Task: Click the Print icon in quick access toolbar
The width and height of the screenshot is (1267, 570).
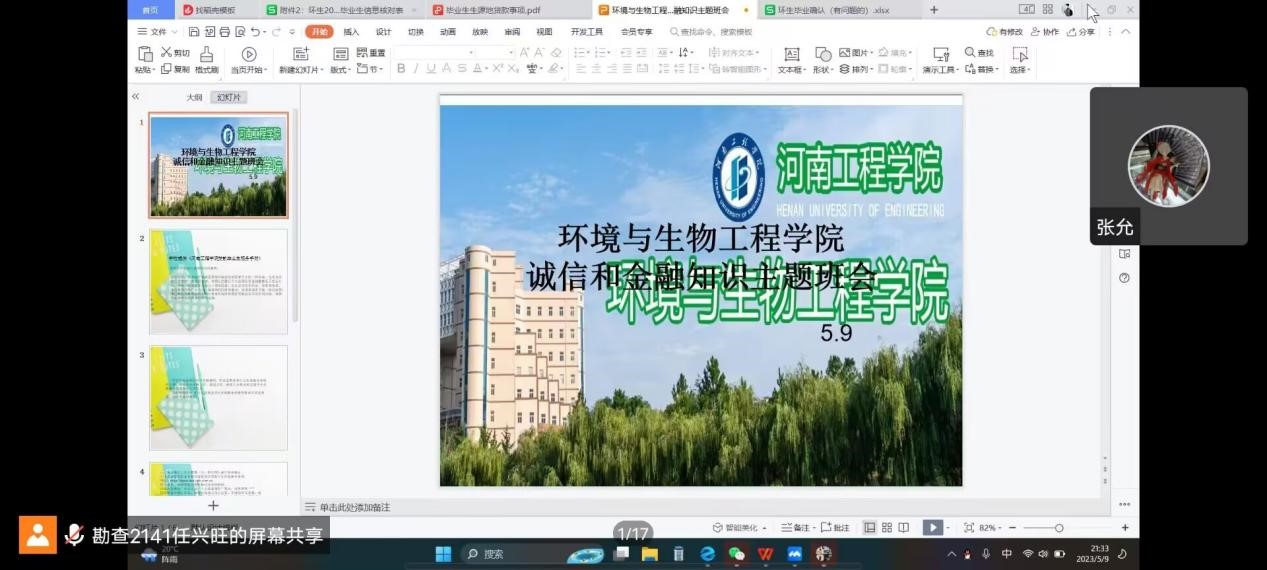Action: pos(225,32)
